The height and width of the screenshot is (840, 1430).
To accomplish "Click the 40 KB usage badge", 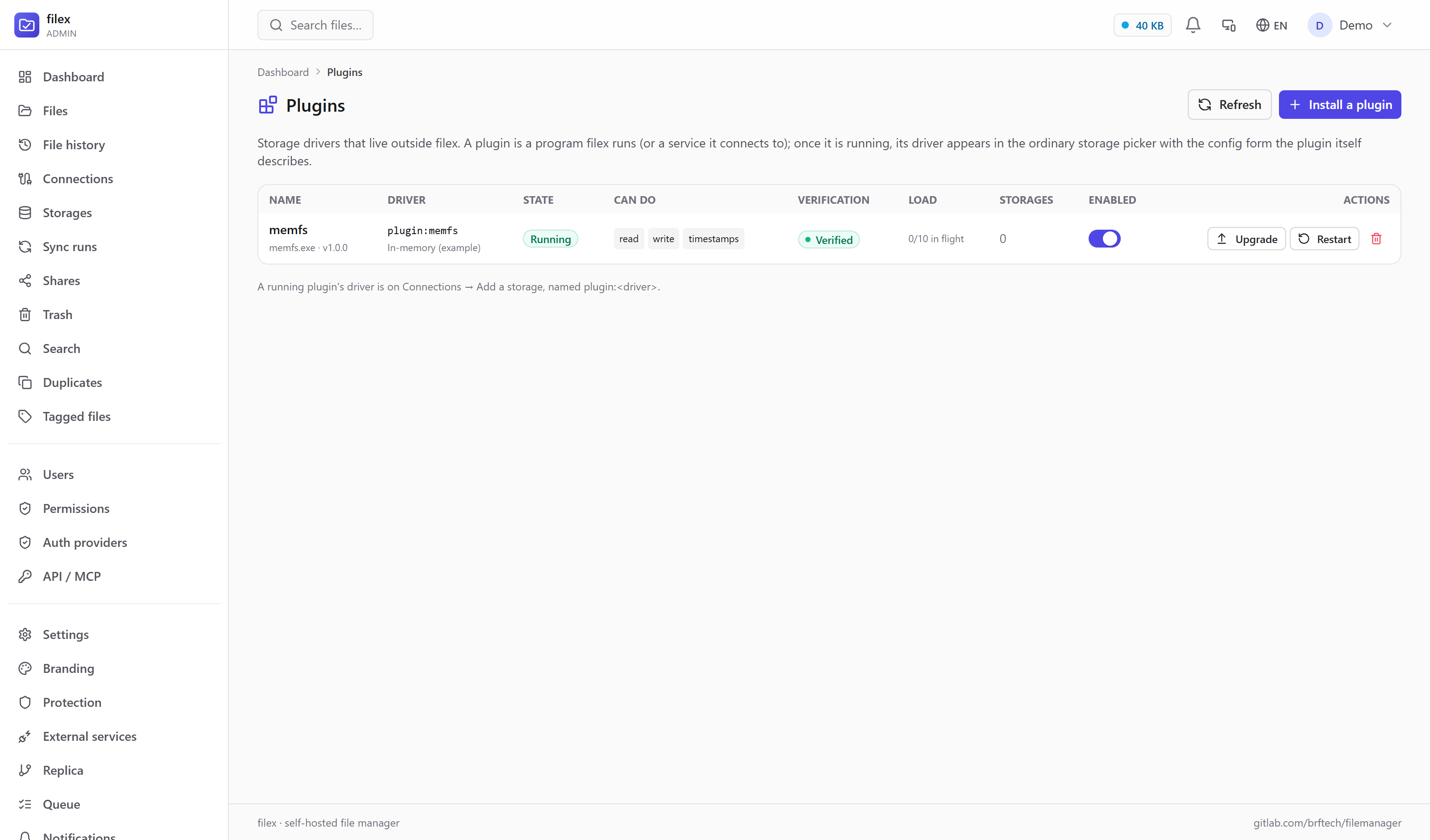I will [x=1142, y=25].
